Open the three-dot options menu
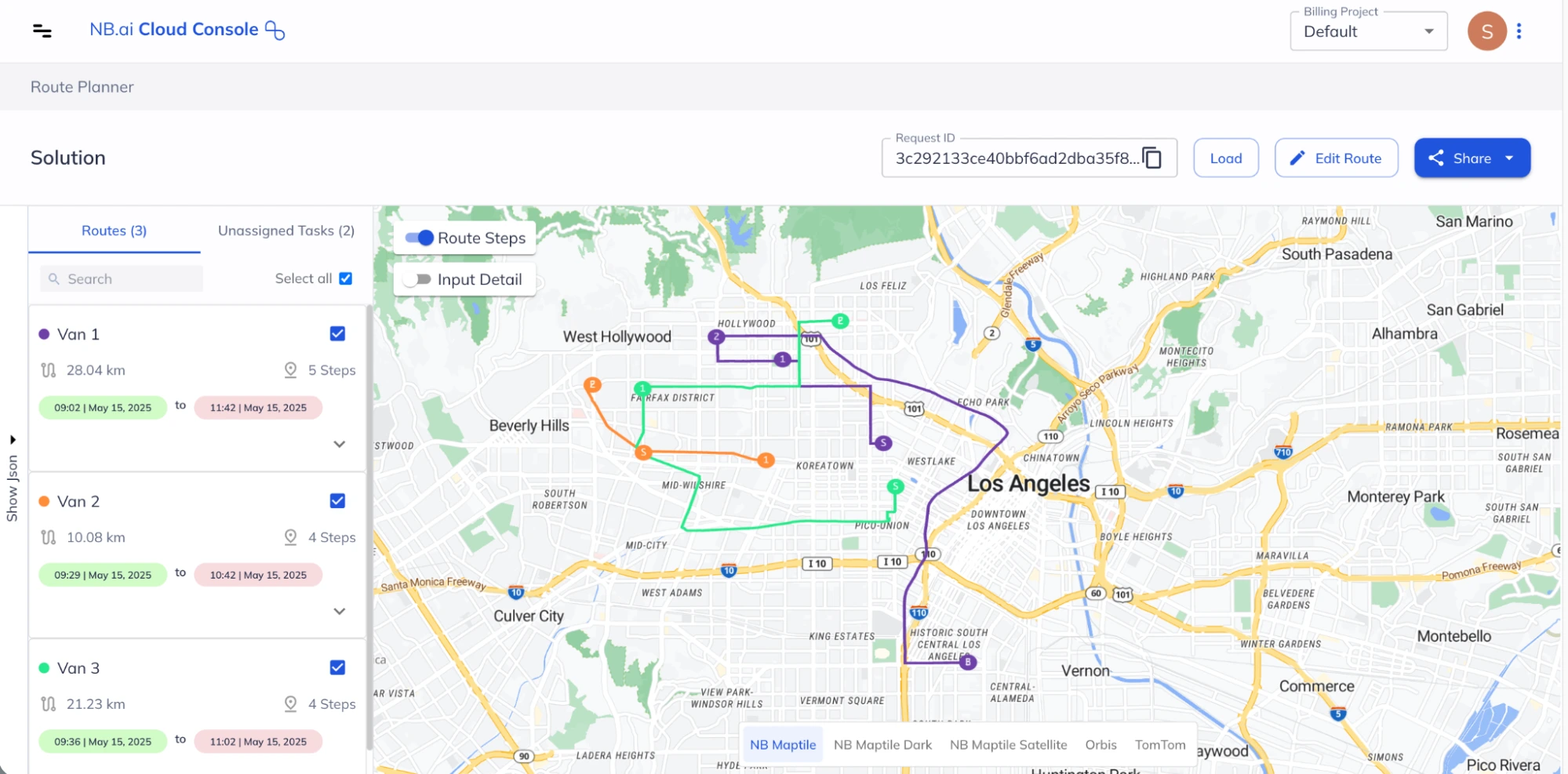 coord(1520,31)
